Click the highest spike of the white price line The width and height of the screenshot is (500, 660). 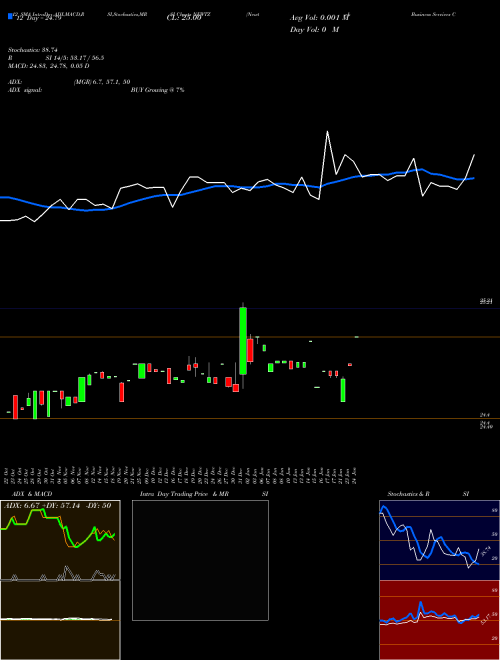[327, 132]
